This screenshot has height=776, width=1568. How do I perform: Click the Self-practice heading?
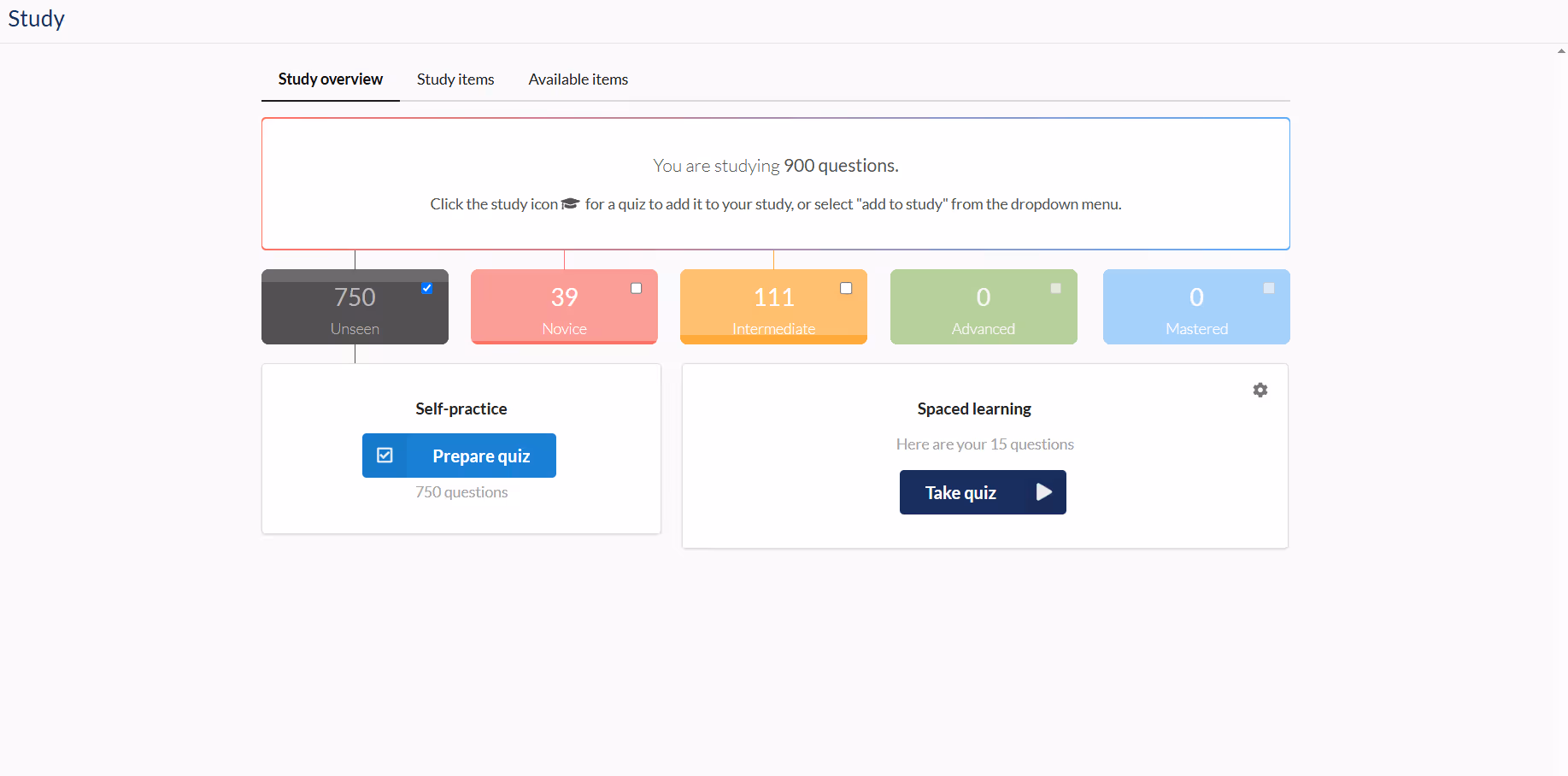pos(461,409)
